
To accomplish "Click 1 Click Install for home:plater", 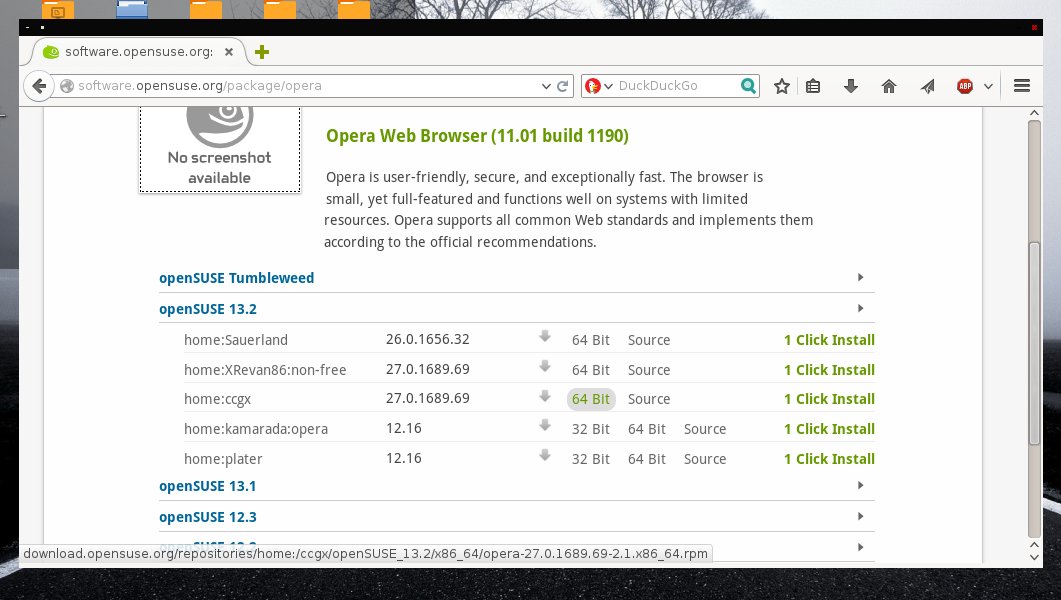I will [x=829, y=459].
